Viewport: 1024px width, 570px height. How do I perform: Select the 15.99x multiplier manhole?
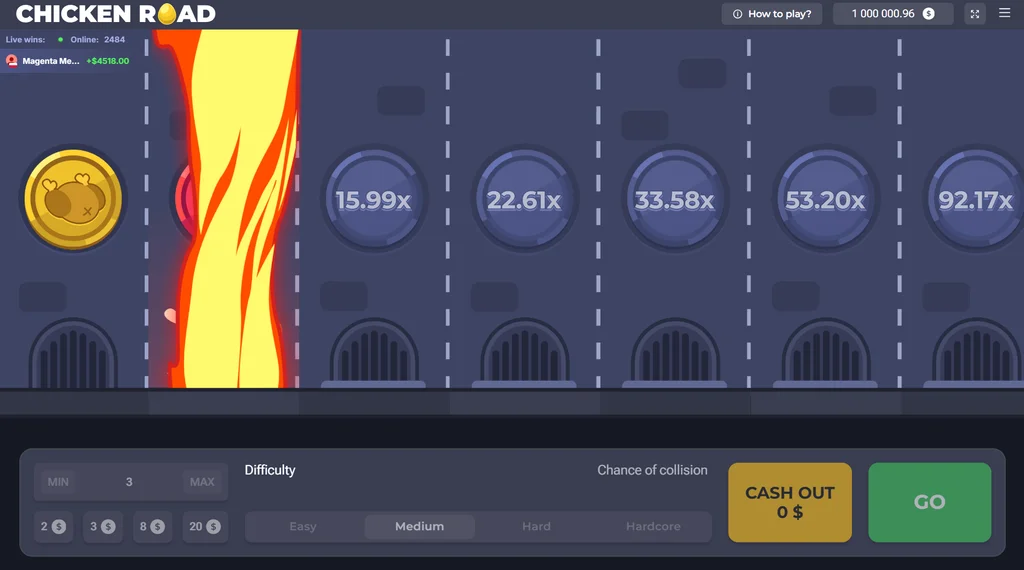[x=374, y=200]
